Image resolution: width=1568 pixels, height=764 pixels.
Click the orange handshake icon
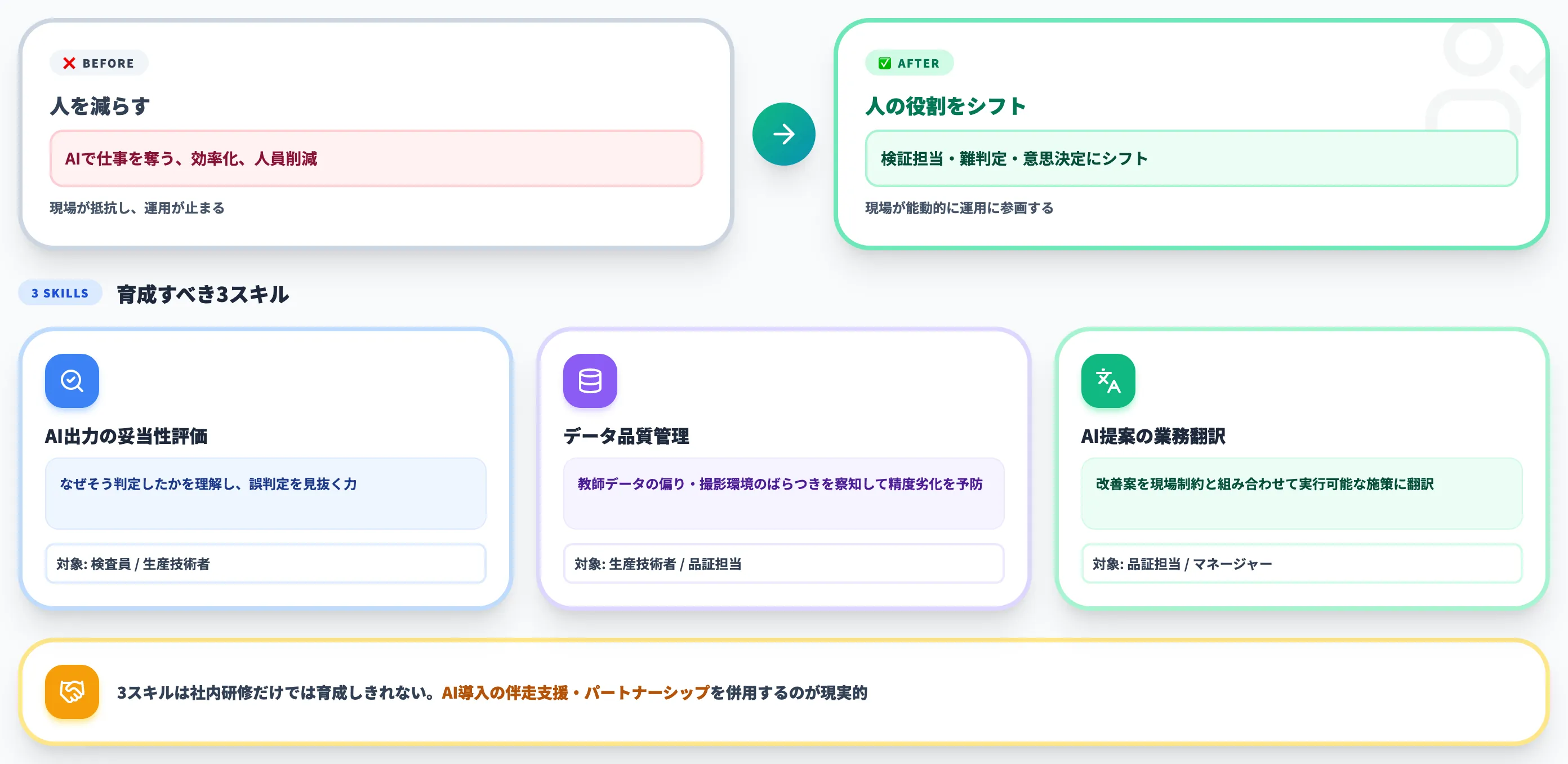72,691
